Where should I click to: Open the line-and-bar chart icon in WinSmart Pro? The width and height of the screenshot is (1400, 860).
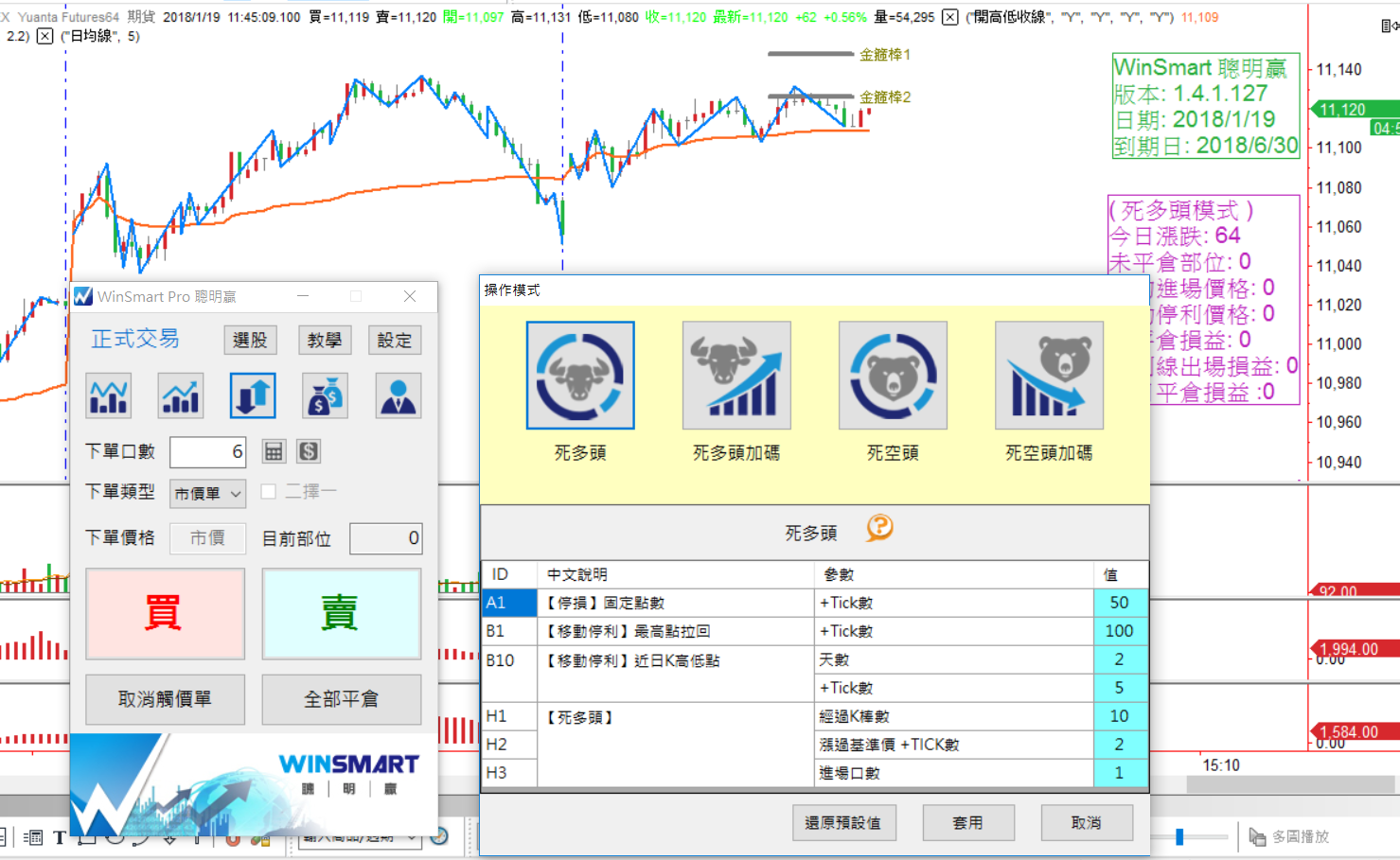[109, 395]
